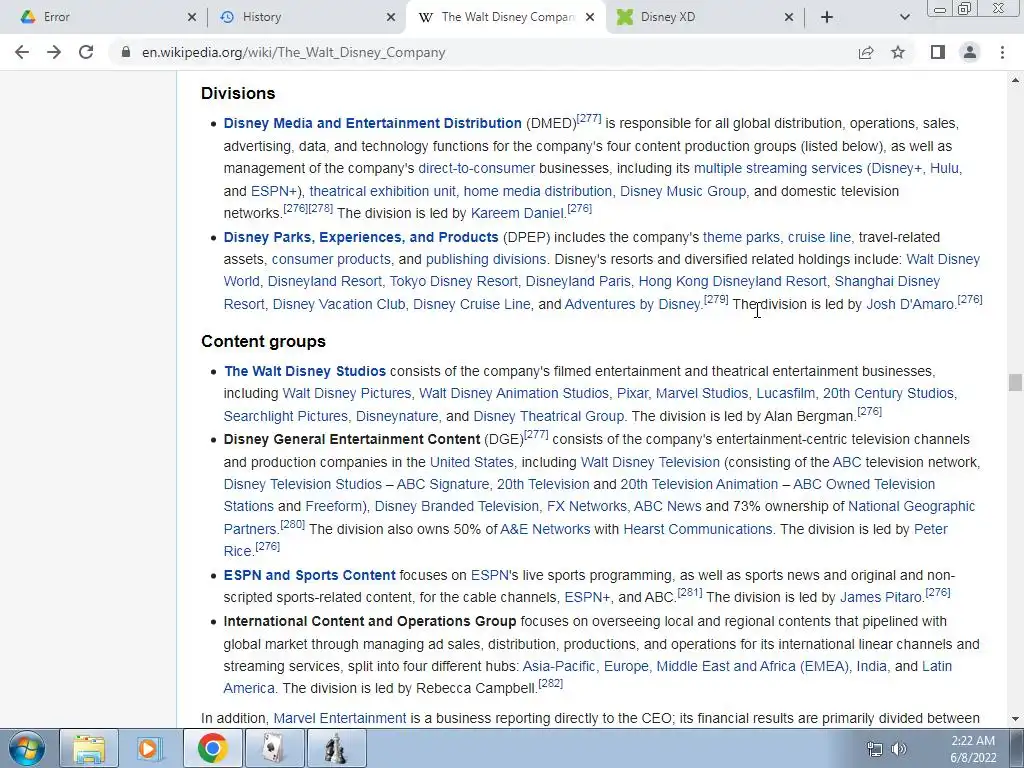
Task: Open the United States link
Action: pos(472,462)
